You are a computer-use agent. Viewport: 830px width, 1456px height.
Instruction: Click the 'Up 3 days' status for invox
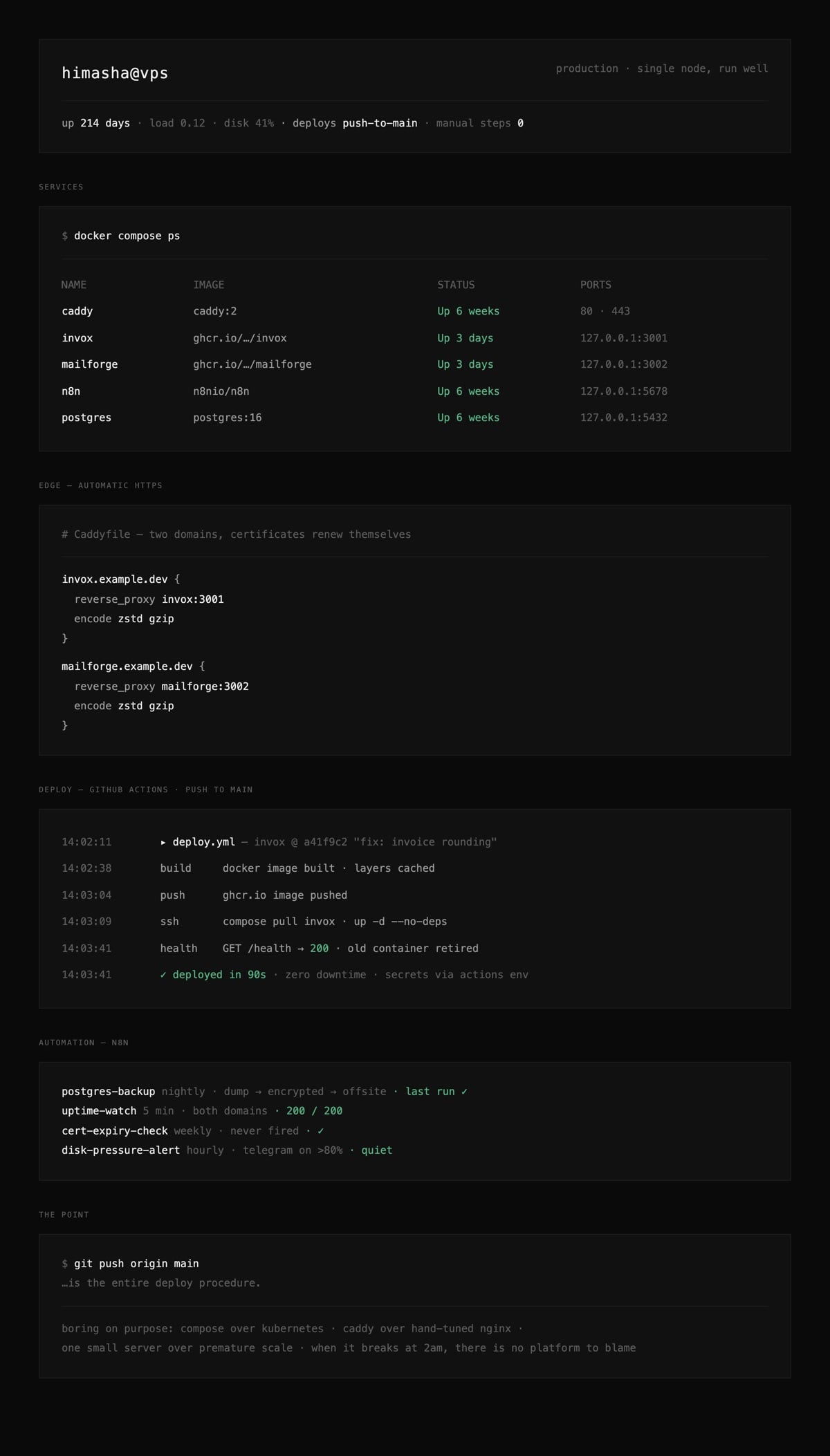click(465, 338)
